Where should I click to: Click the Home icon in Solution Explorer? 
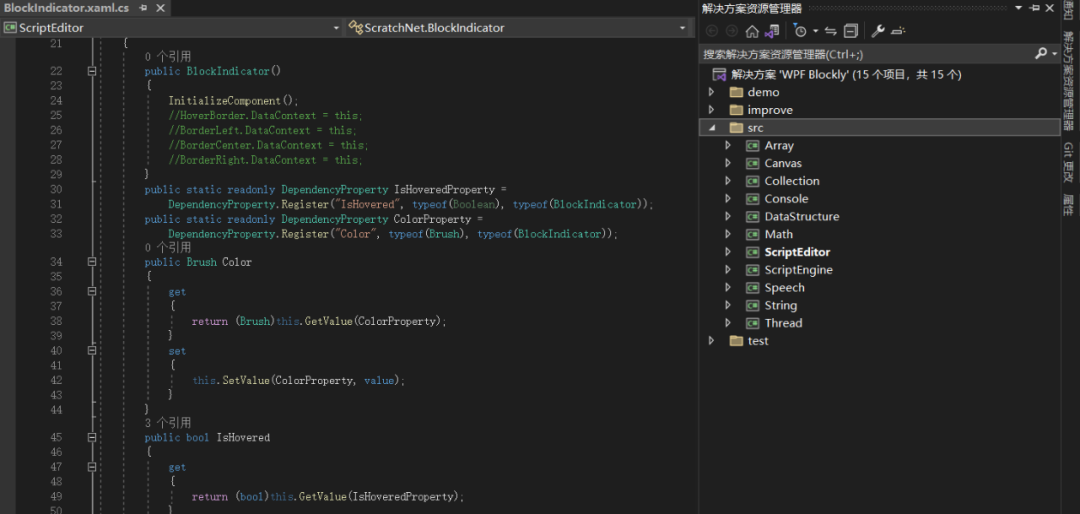click(x=752, y=31)
